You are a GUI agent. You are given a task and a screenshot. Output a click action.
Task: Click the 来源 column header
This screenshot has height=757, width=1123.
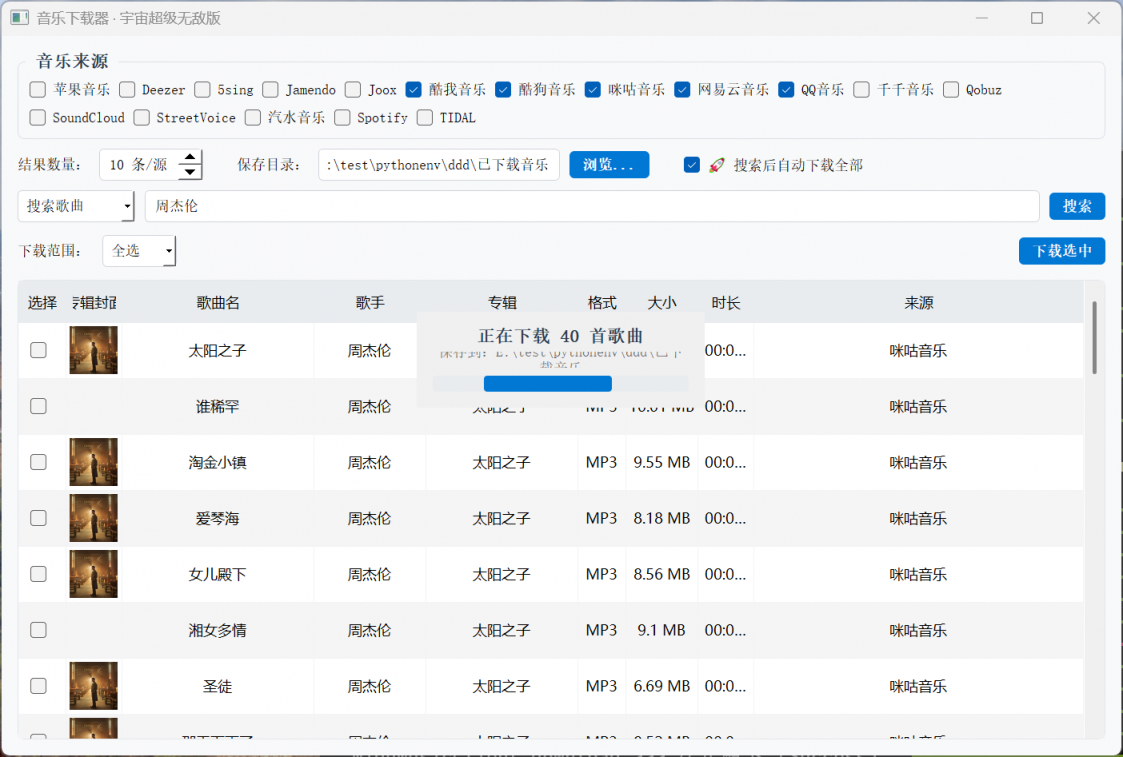pyautogui.click(x=918, y=303)
